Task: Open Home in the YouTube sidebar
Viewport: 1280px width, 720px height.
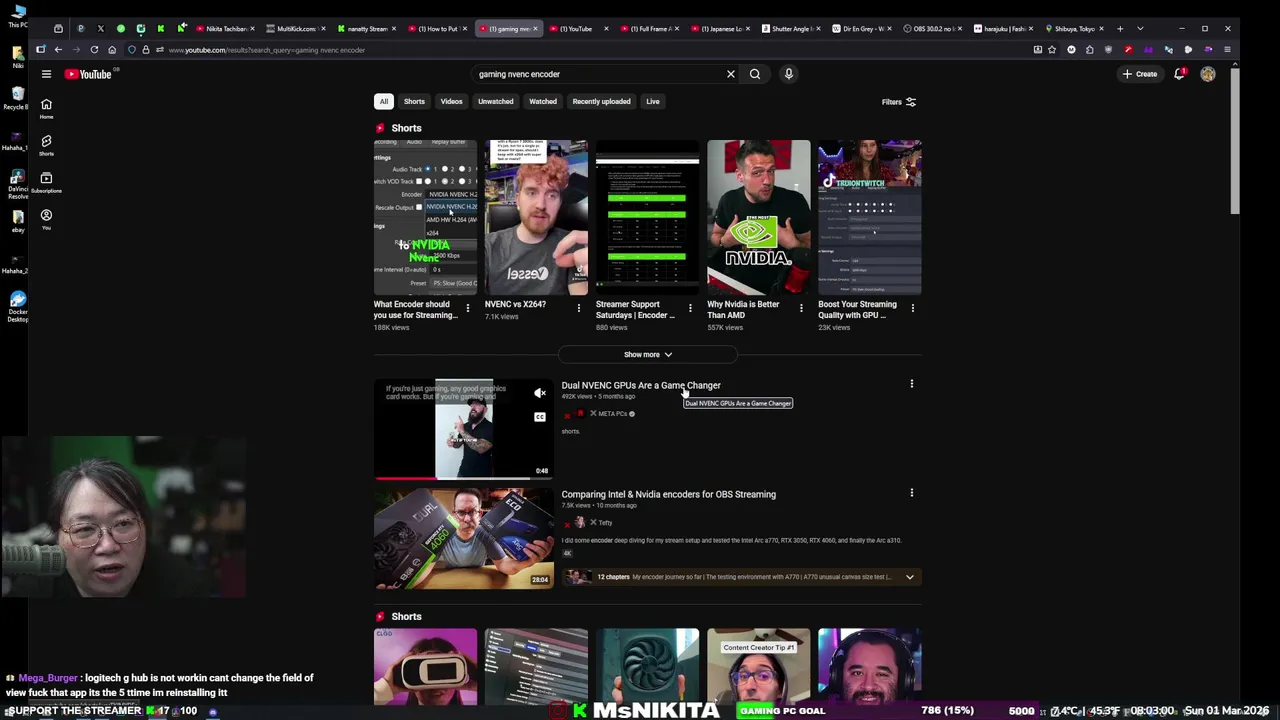Action: (46, 108)
